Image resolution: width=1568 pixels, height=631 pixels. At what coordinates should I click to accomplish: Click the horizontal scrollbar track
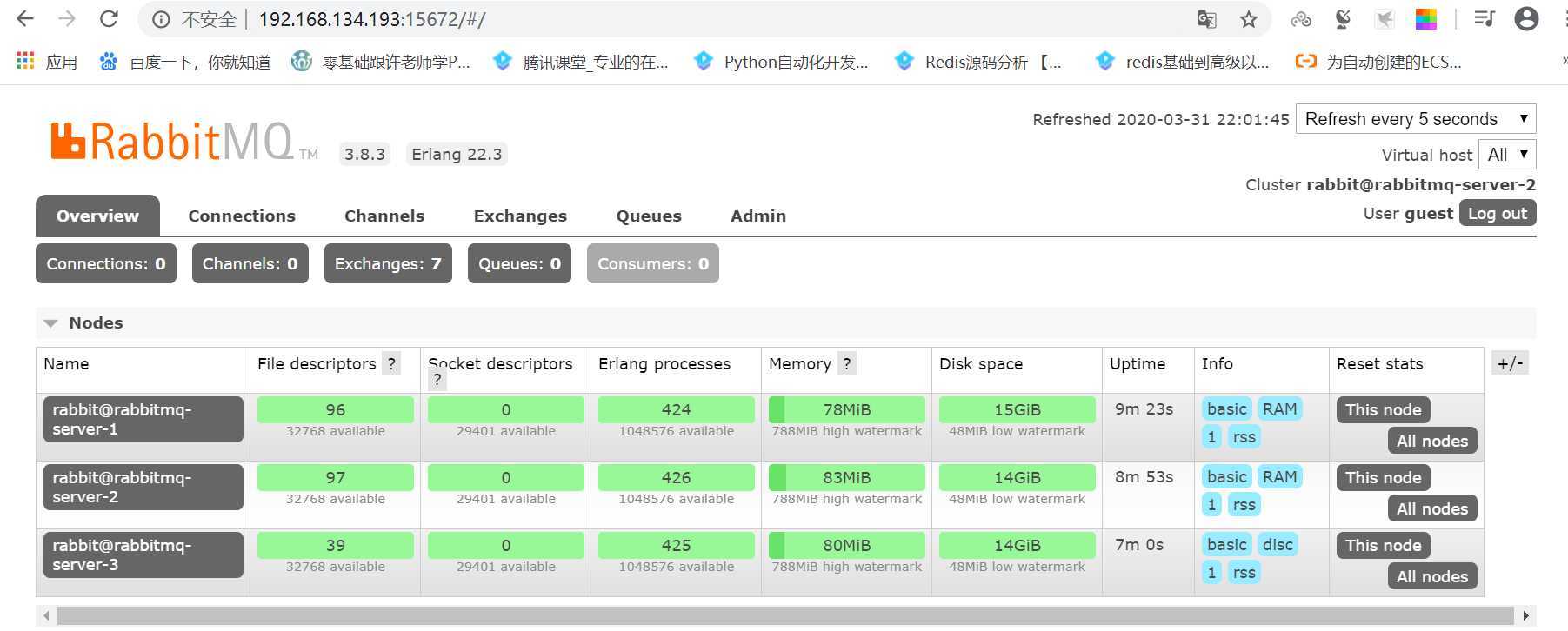pyautogui.click(x=786, y=615)
